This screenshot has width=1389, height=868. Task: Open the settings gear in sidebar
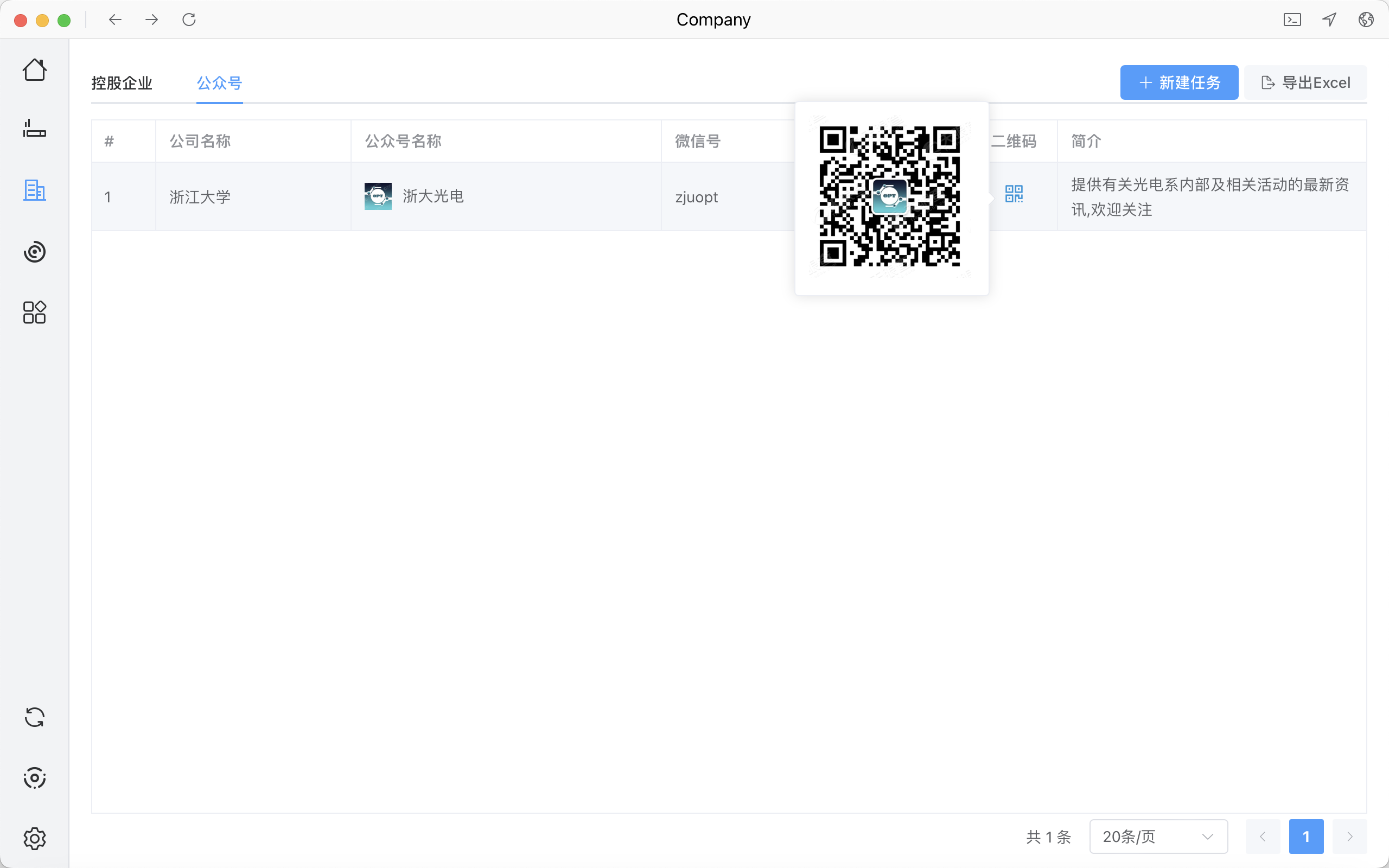[x=34, y=839]
